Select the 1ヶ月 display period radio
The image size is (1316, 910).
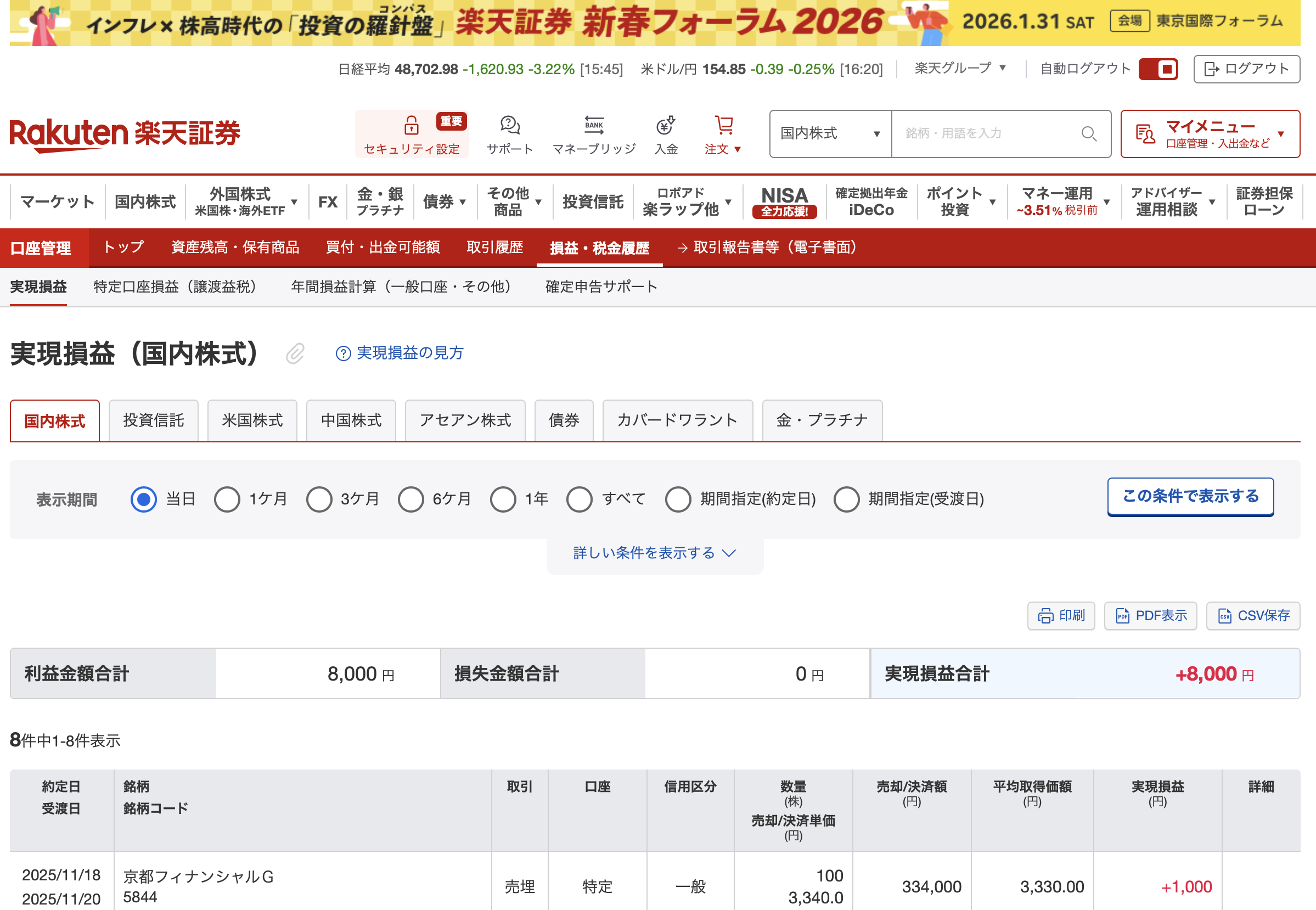pos(227,499)
